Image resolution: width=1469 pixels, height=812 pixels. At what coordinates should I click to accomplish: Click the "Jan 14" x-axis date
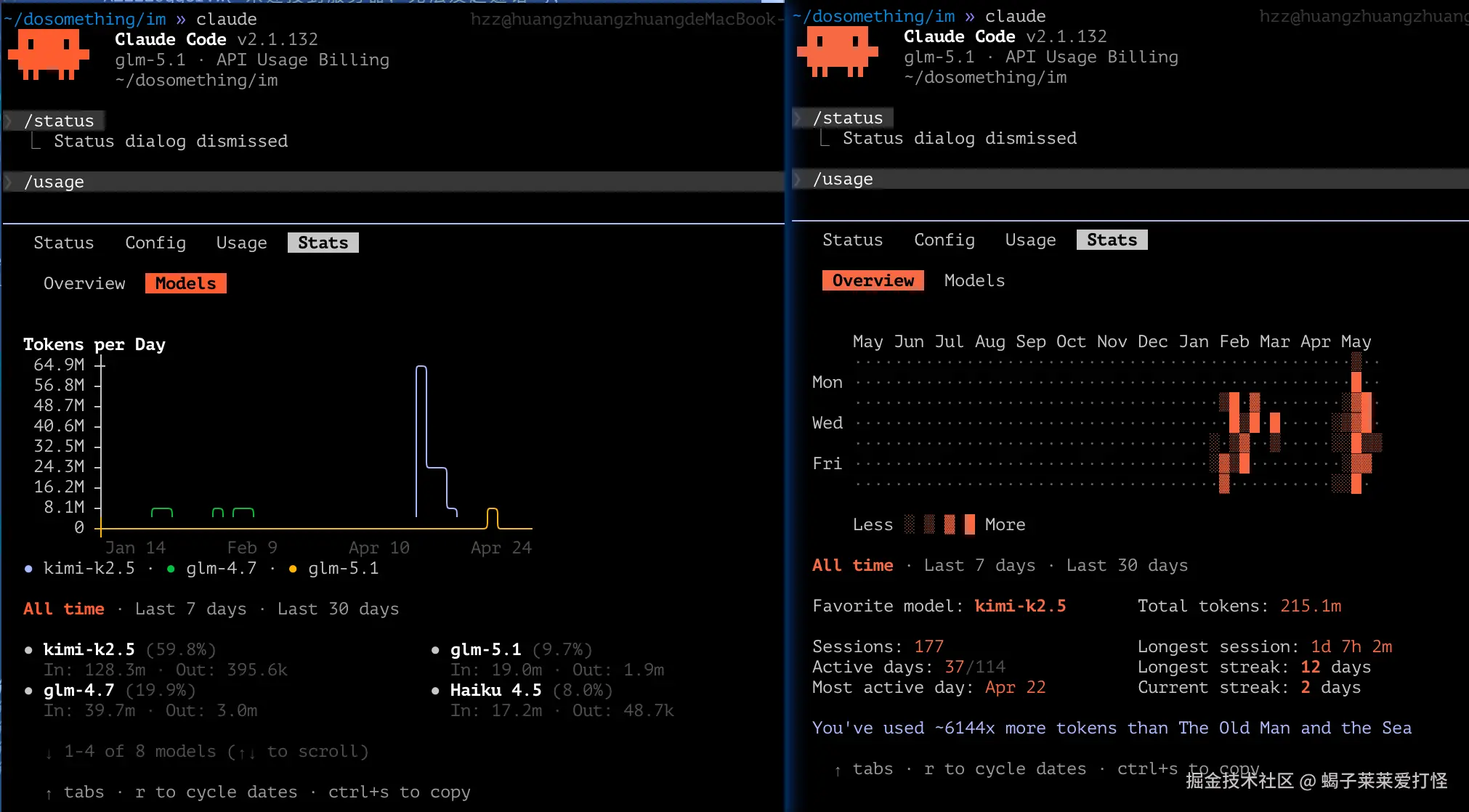135,548
